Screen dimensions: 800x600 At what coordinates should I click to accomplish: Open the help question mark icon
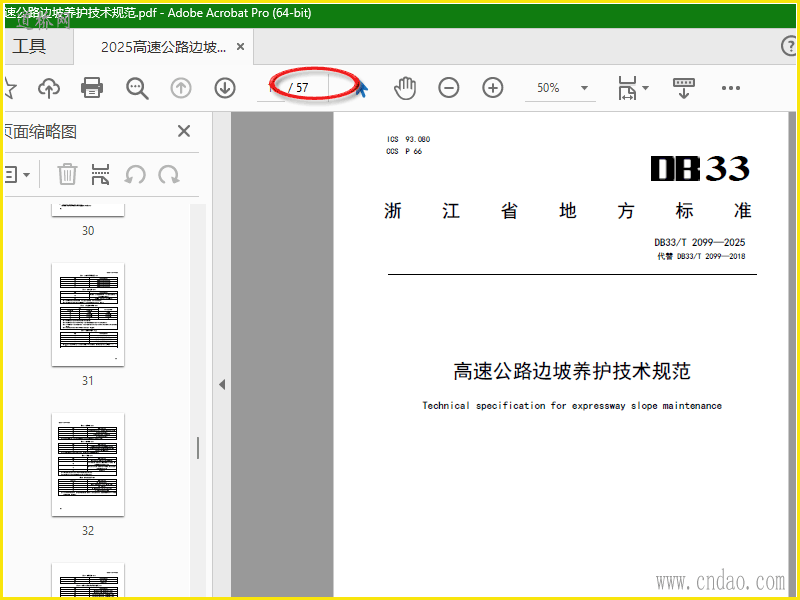[789, 46]
